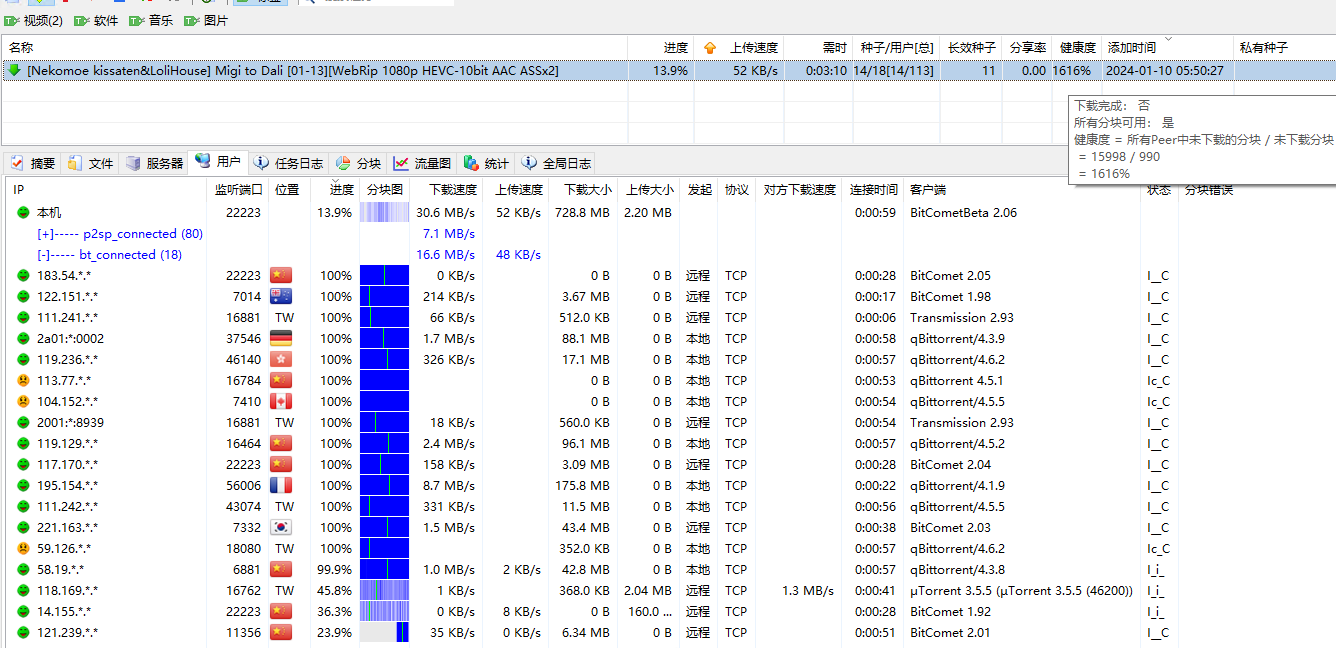This screenshot has width=1336, height=648.
Task: Click the BitComet 1.92 client cell
Action: coord(950,612)
